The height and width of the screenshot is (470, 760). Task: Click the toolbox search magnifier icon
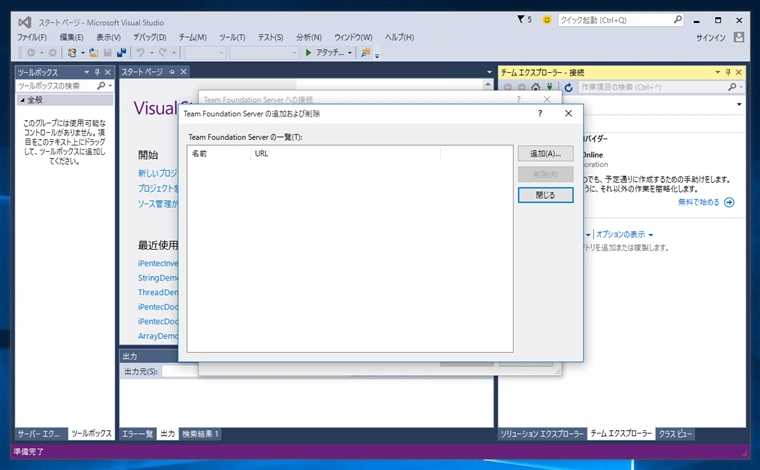[101, 86]
